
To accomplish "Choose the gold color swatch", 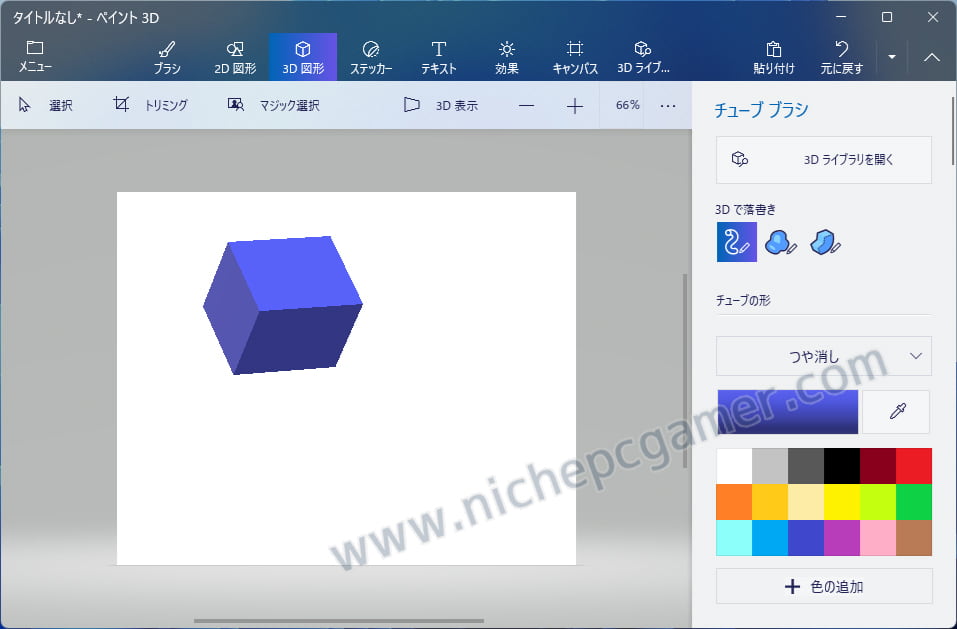I will click(x=770, y=502).
